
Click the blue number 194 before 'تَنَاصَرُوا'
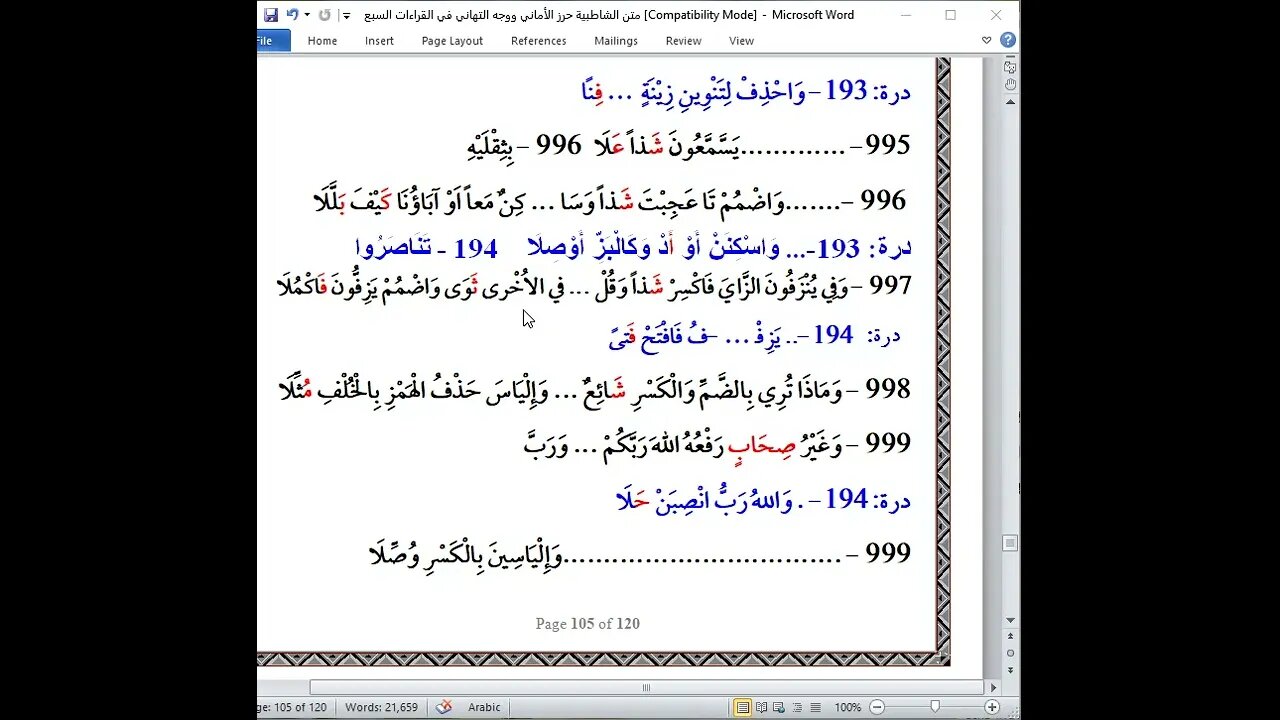point(475,248)
